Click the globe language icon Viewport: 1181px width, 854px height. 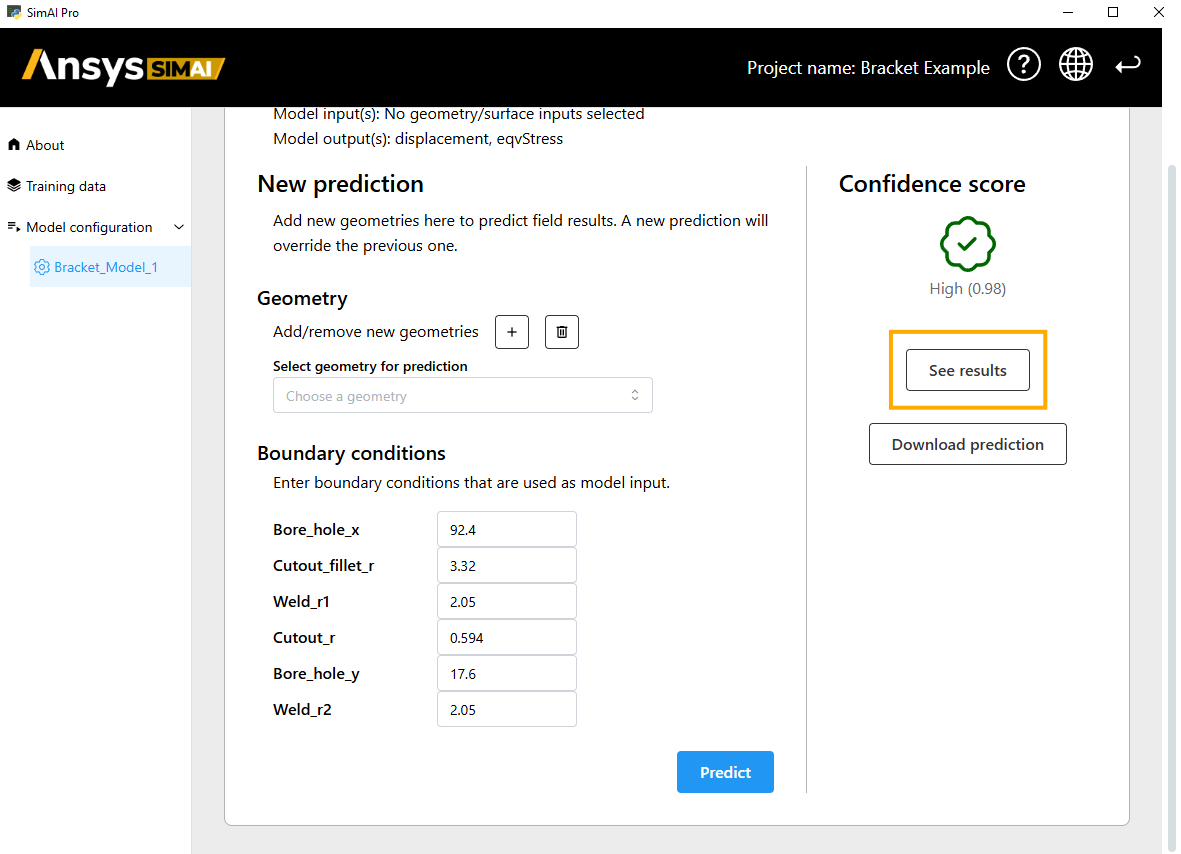[1076, 66]
